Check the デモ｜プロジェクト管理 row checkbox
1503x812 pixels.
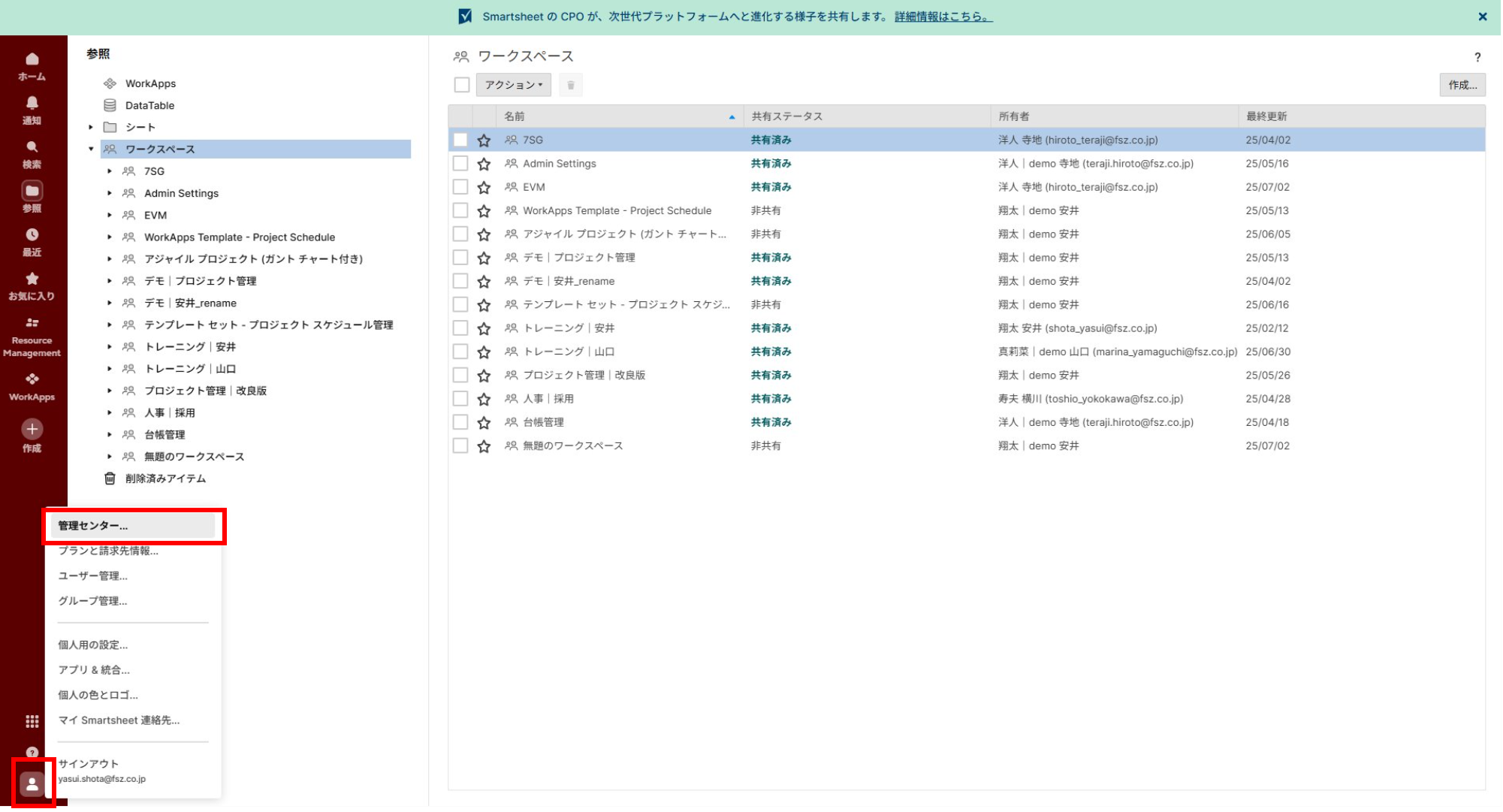460,257
